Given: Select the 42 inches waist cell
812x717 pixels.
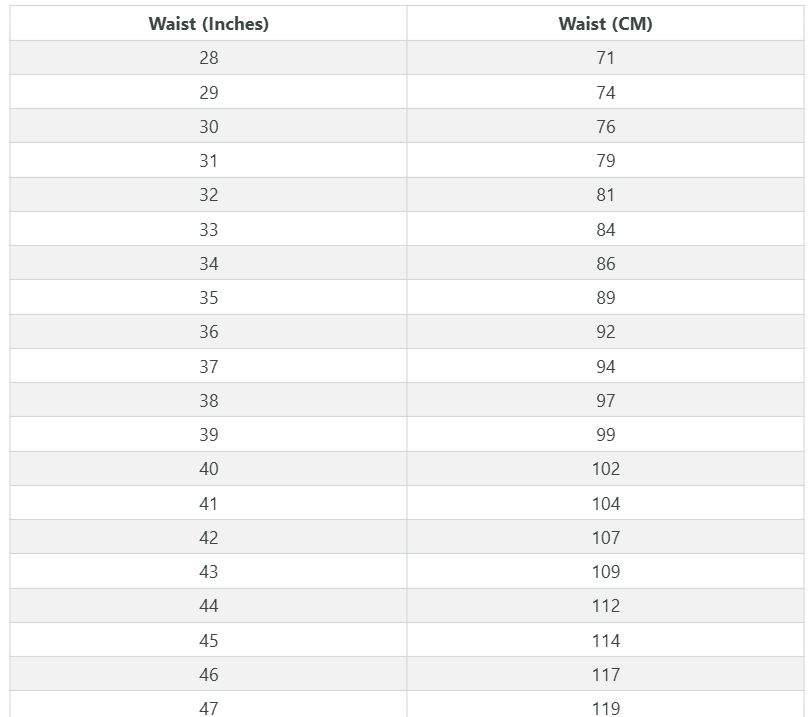Looking at the screenshot, I should (208, 537).
